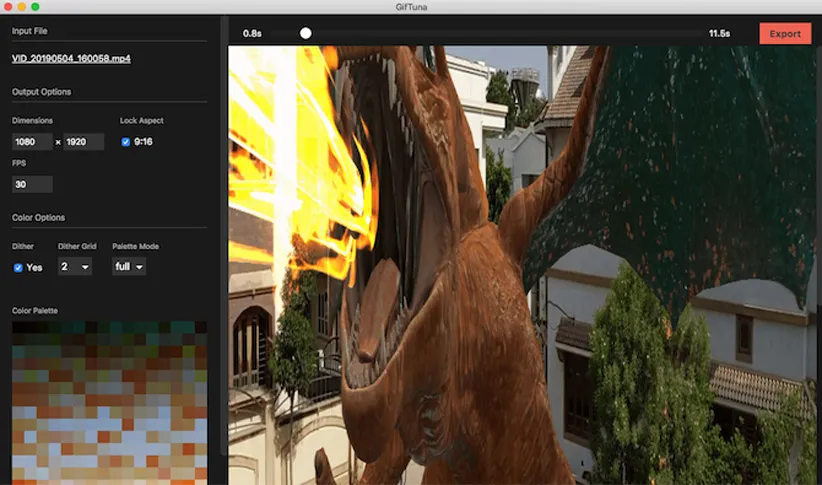Open the VID_20190504_160058.mp4 input file link
This screenshot has width=822, height=485.
pos(71,59)
